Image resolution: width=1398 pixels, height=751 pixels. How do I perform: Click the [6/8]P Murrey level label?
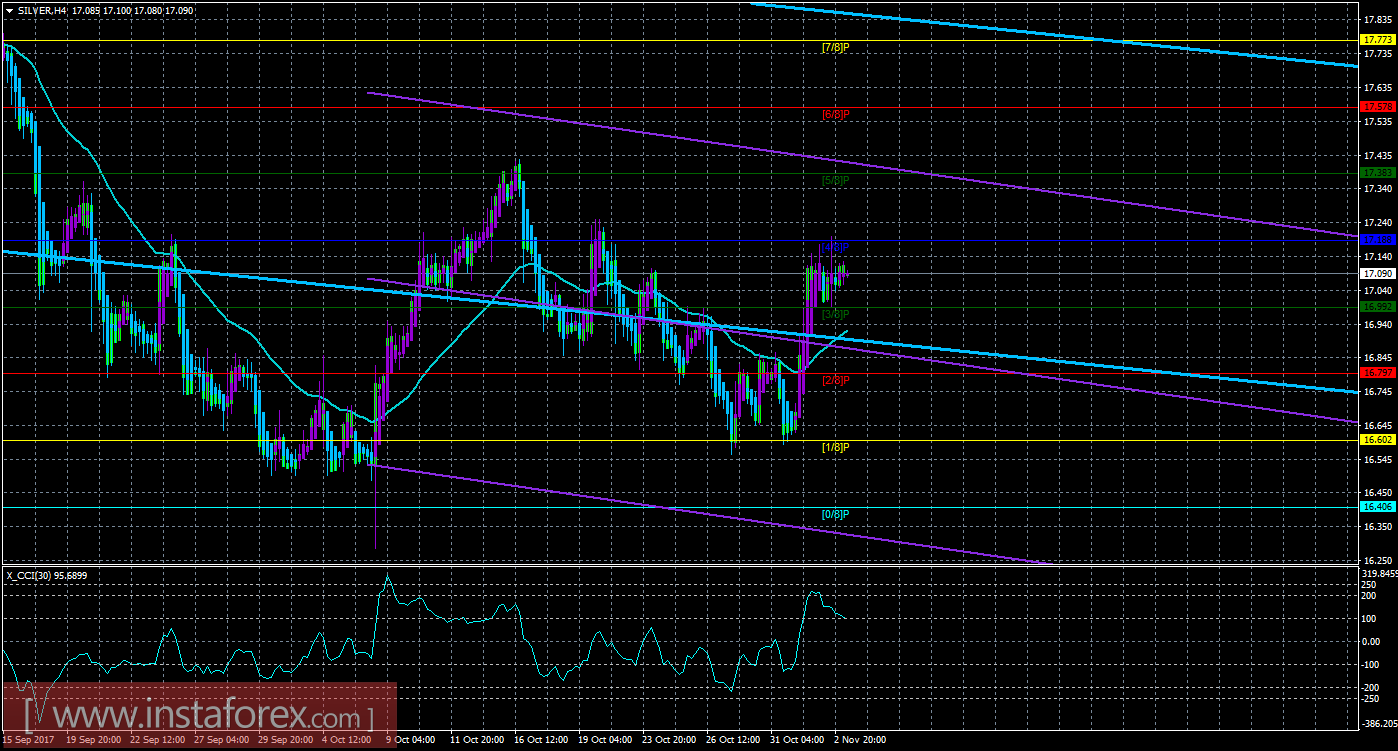[834, 114]
